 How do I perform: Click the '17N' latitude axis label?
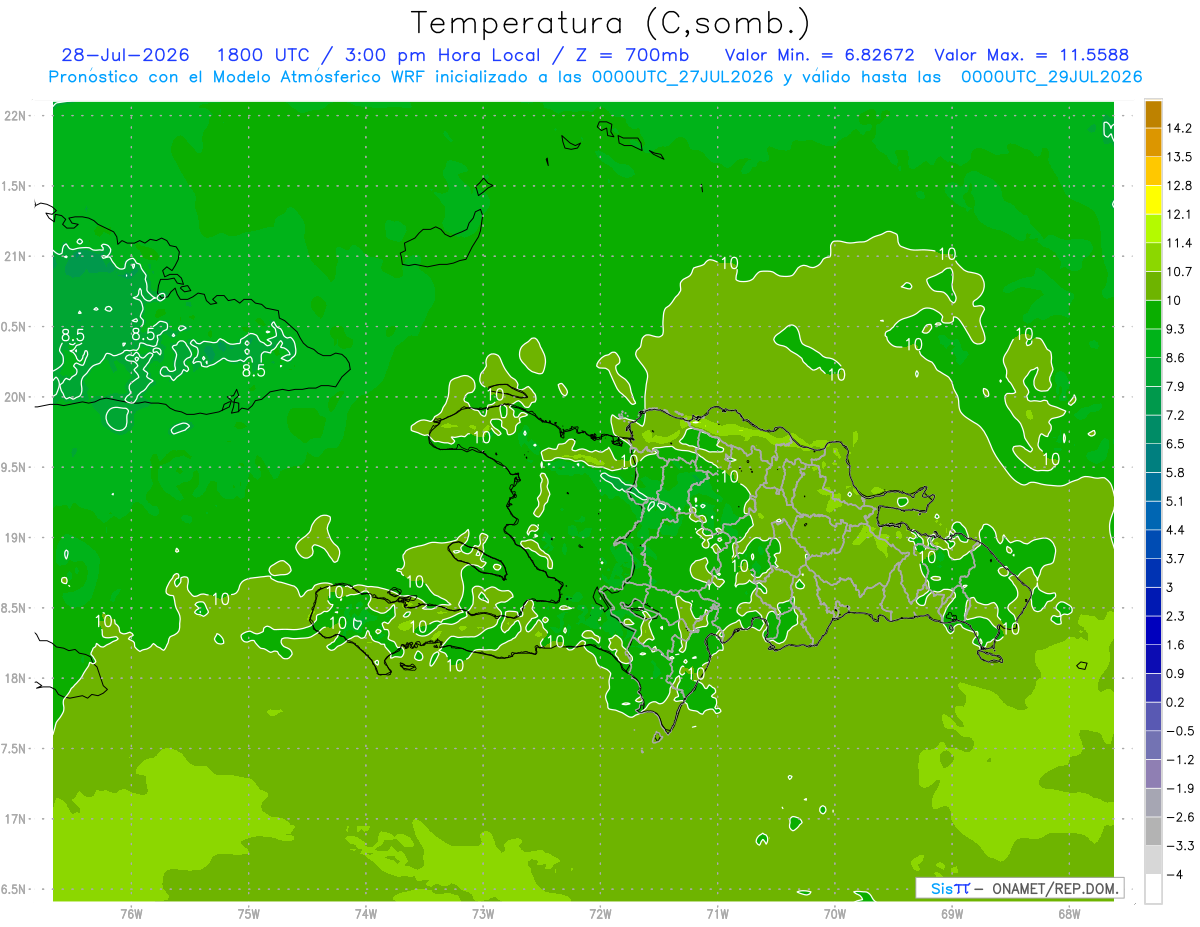pyautogui.click(x=14, y=819)
